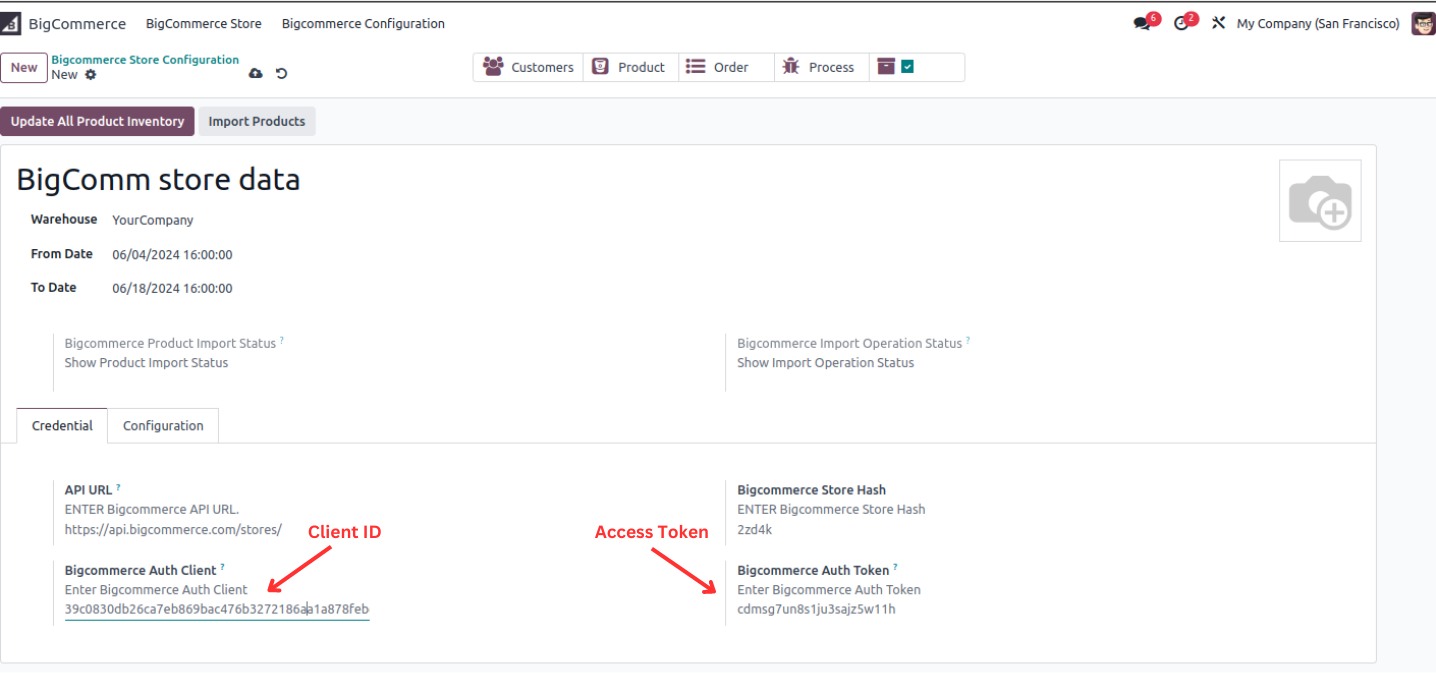Click the BigCommerce app name in navbar
The image size is (1436, 673).
77,23
